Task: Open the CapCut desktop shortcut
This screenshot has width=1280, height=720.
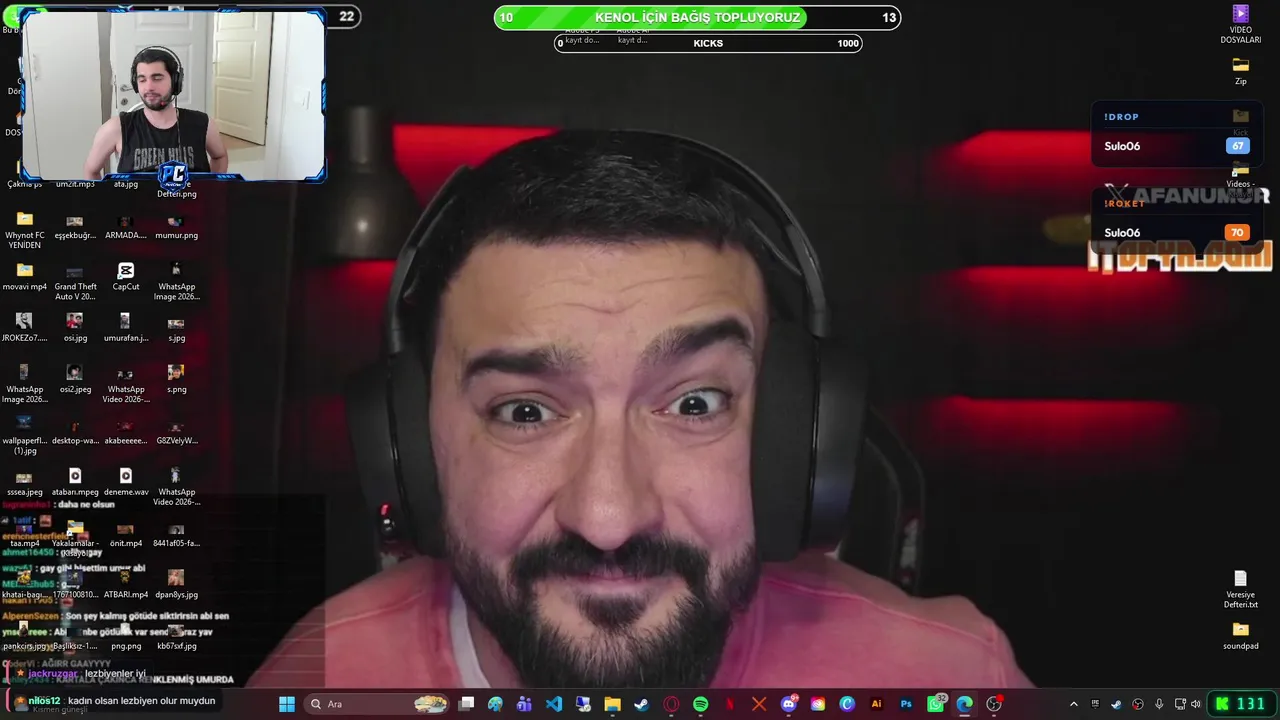Action: [x=125, y=276]
